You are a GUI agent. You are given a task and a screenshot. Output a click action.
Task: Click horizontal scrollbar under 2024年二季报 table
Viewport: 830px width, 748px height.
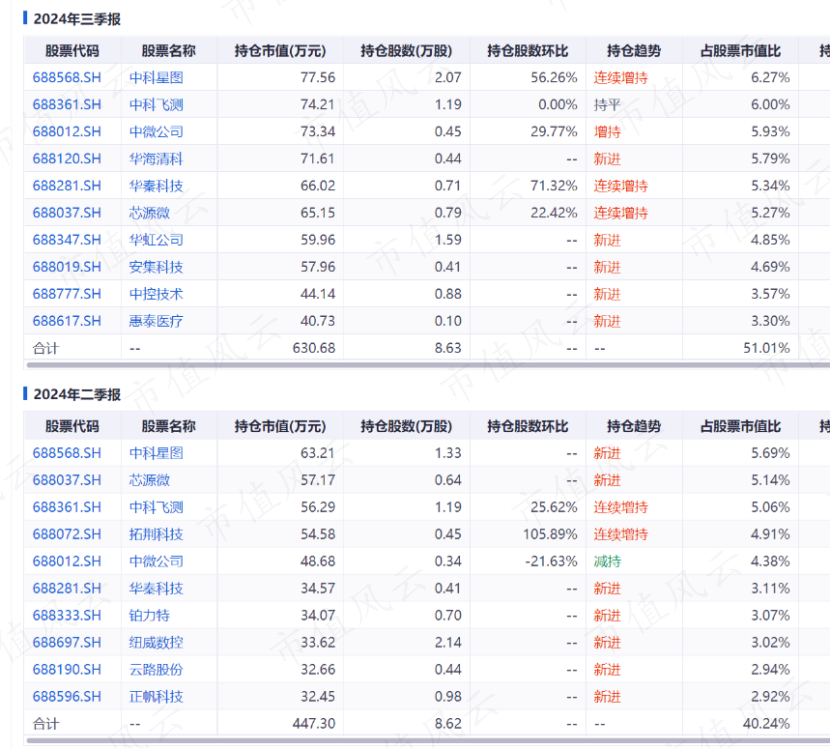pos(428,740)
